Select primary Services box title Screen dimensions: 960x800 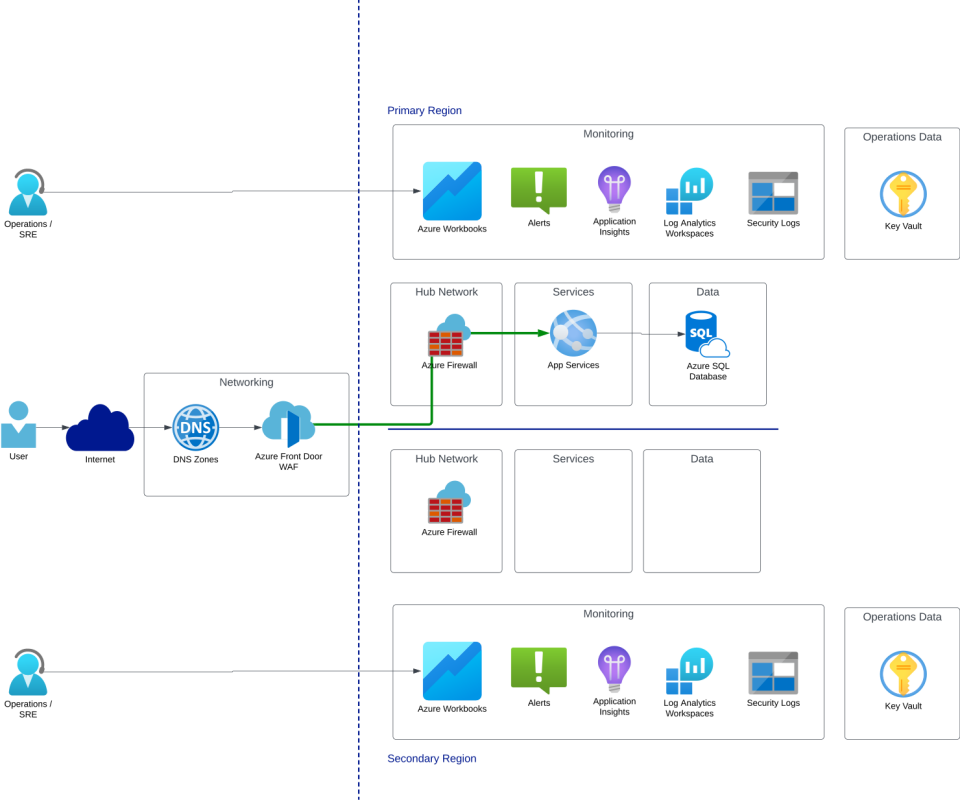pos(573,292)
